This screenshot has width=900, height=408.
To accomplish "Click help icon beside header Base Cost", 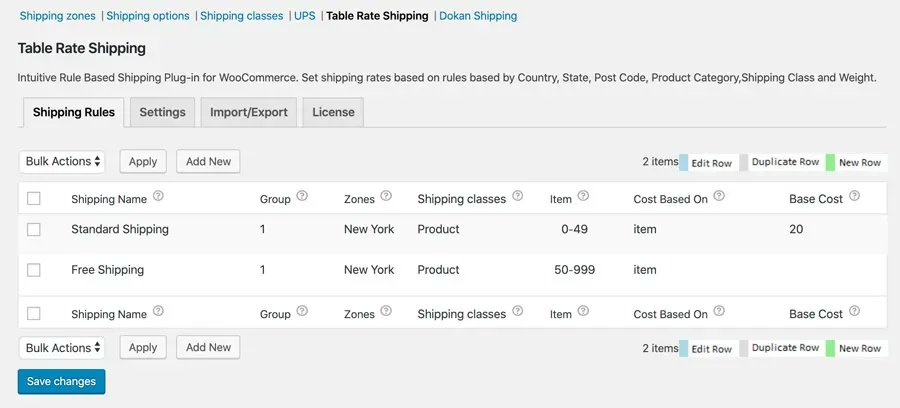I will click(x=855, y=197).
